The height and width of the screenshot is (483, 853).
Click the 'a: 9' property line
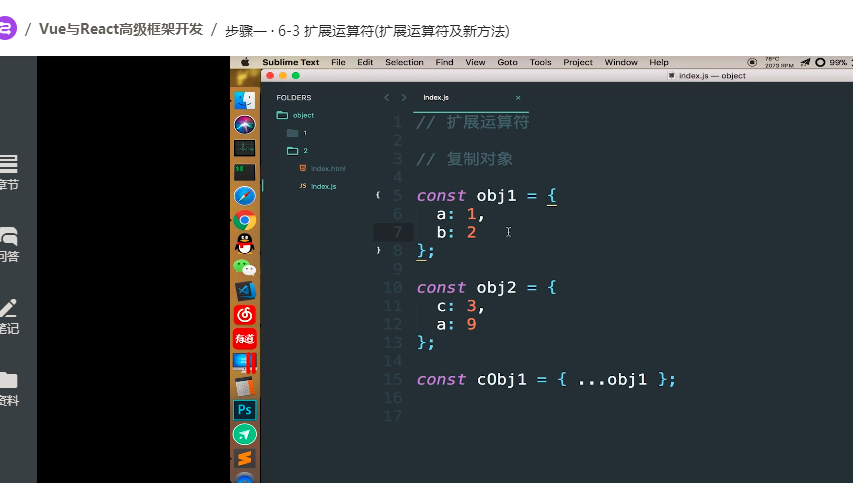(x=456, y=324)
